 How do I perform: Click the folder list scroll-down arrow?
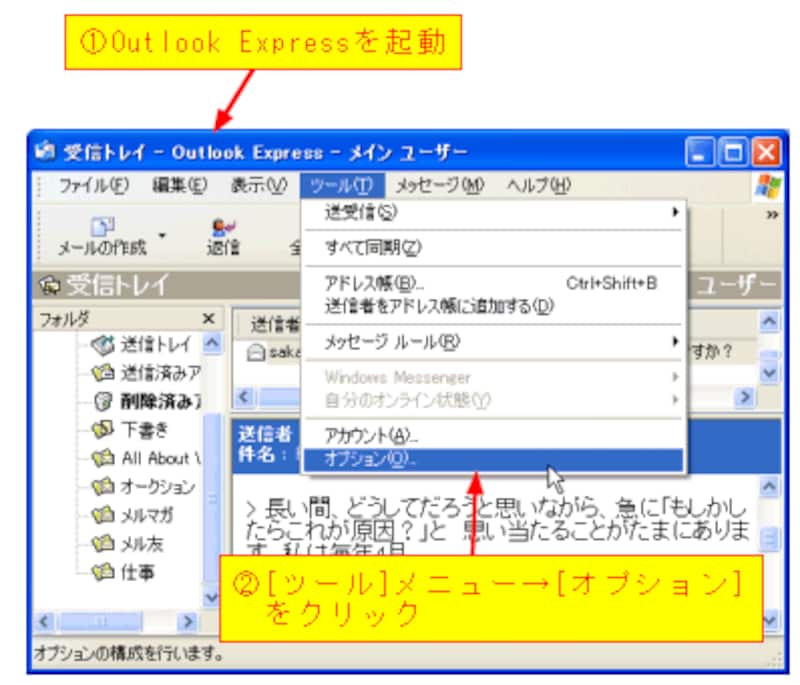pyautogui.click(x=211, y=597)
